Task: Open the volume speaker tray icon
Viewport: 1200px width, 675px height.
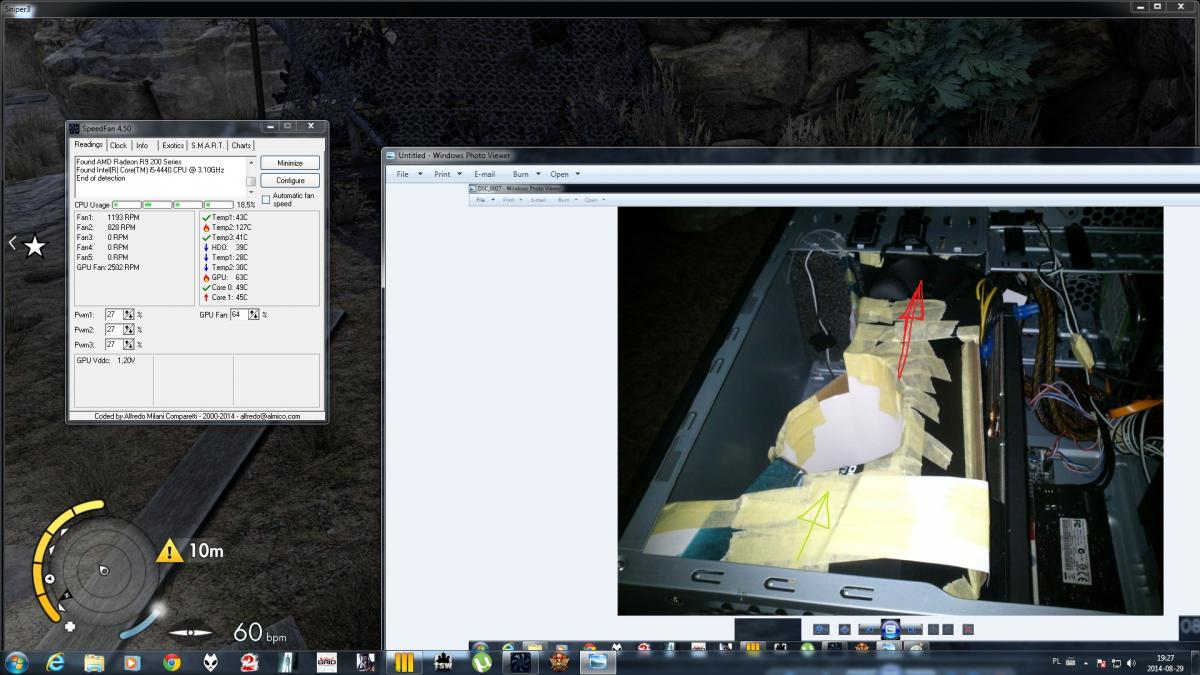Action: tap(1131, 662)
